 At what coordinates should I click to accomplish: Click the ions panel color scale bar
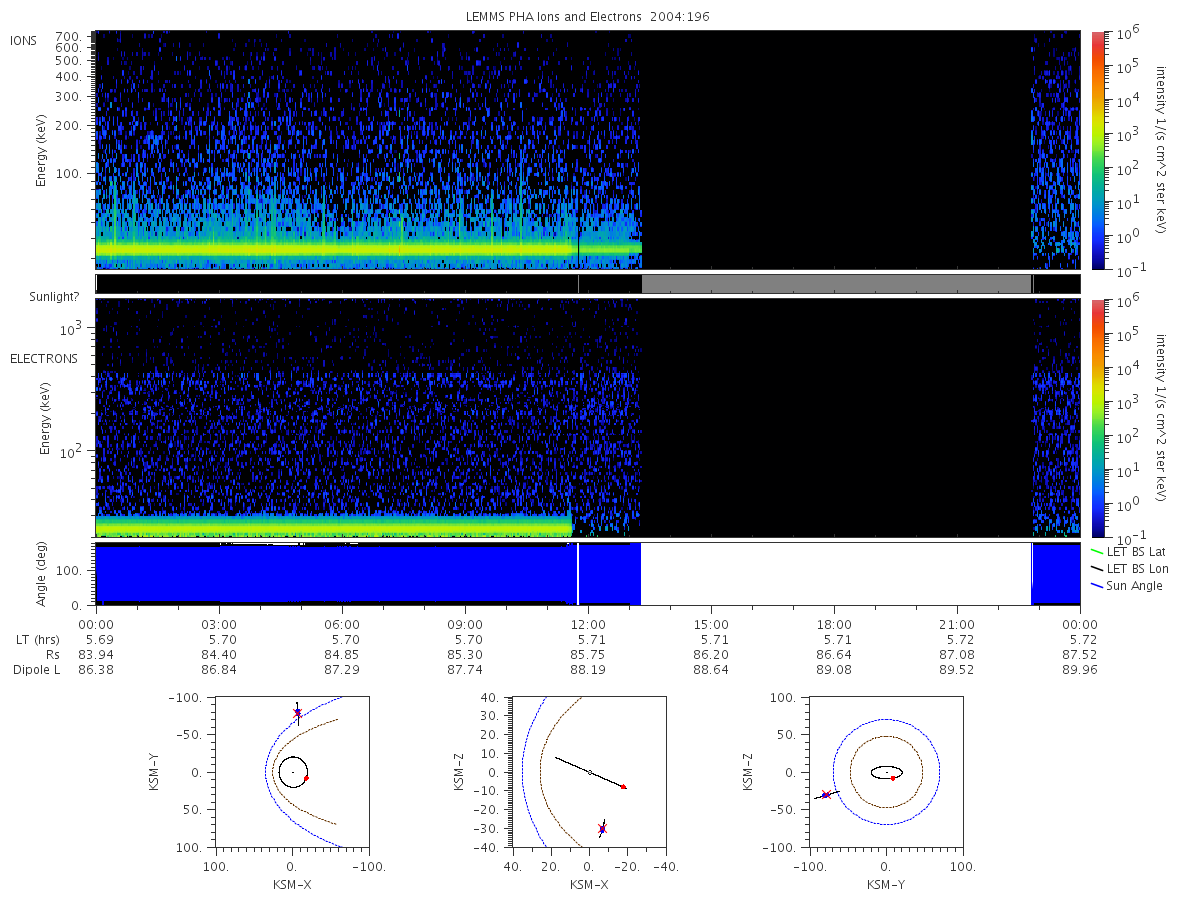click(1097, 150)
